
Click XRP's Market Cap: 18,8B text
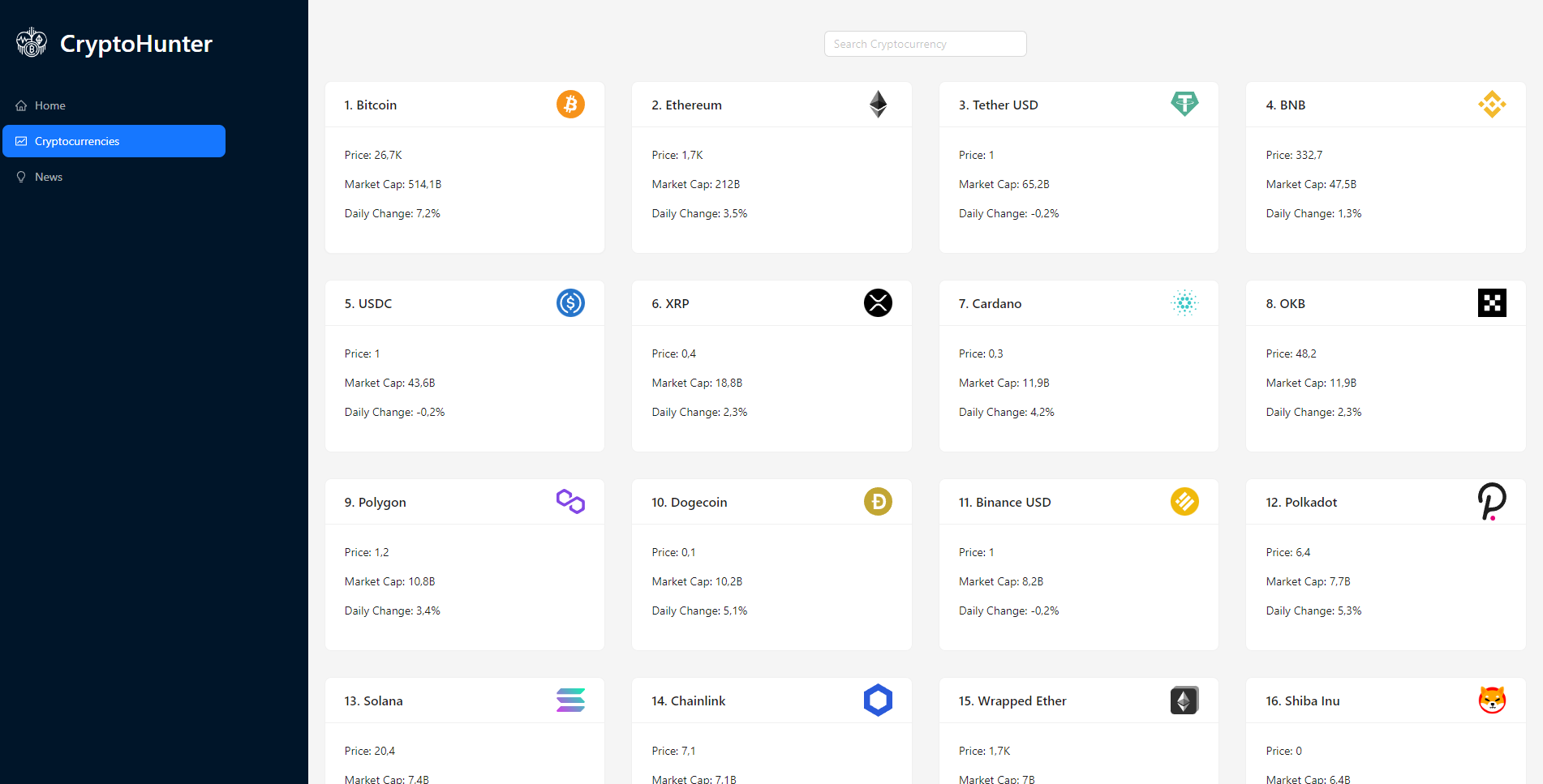tap(697, 383)
